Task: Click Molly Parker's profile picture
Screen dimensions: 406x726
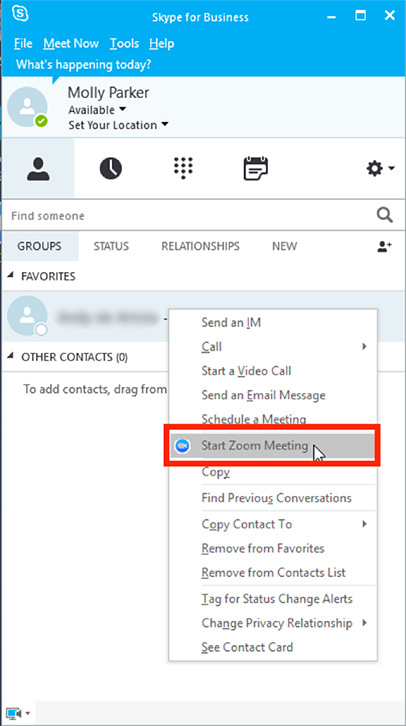Action: coord(27,107)
